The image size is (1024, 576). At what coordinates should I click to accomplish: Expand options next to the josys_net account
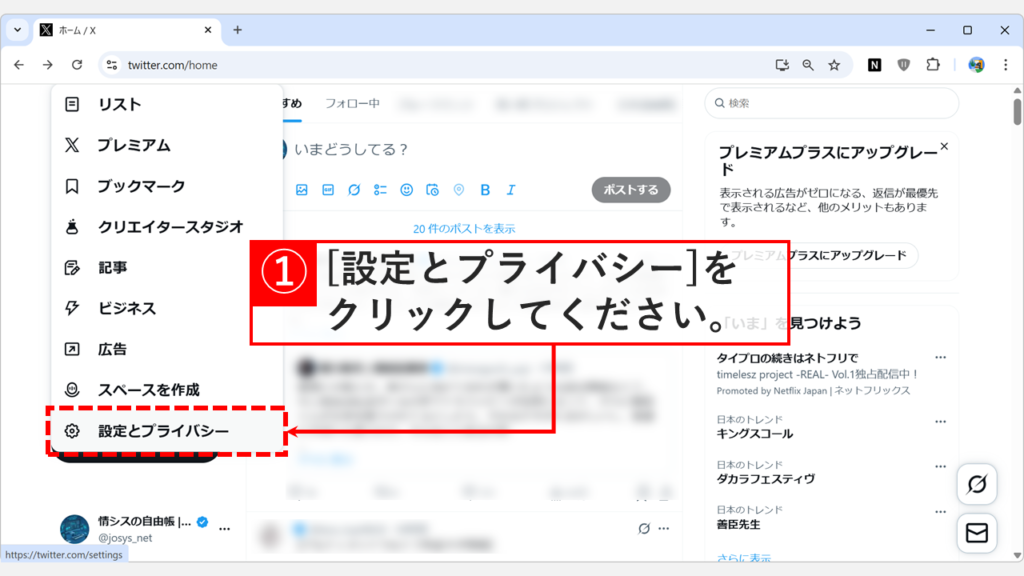click(x=225, y=529)
